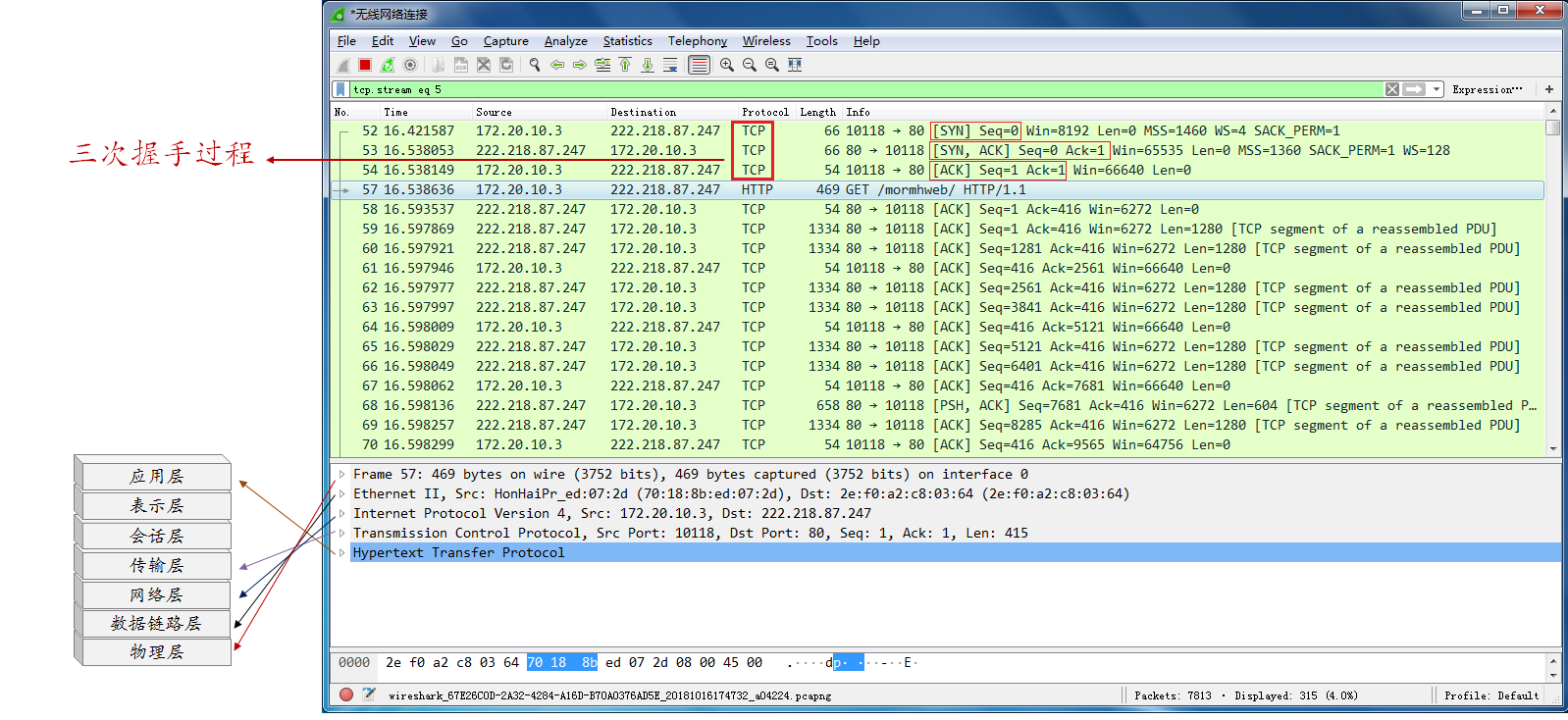Stop the running capture with red square
This screenshot has width=1568, height=720.
[365, 65]
